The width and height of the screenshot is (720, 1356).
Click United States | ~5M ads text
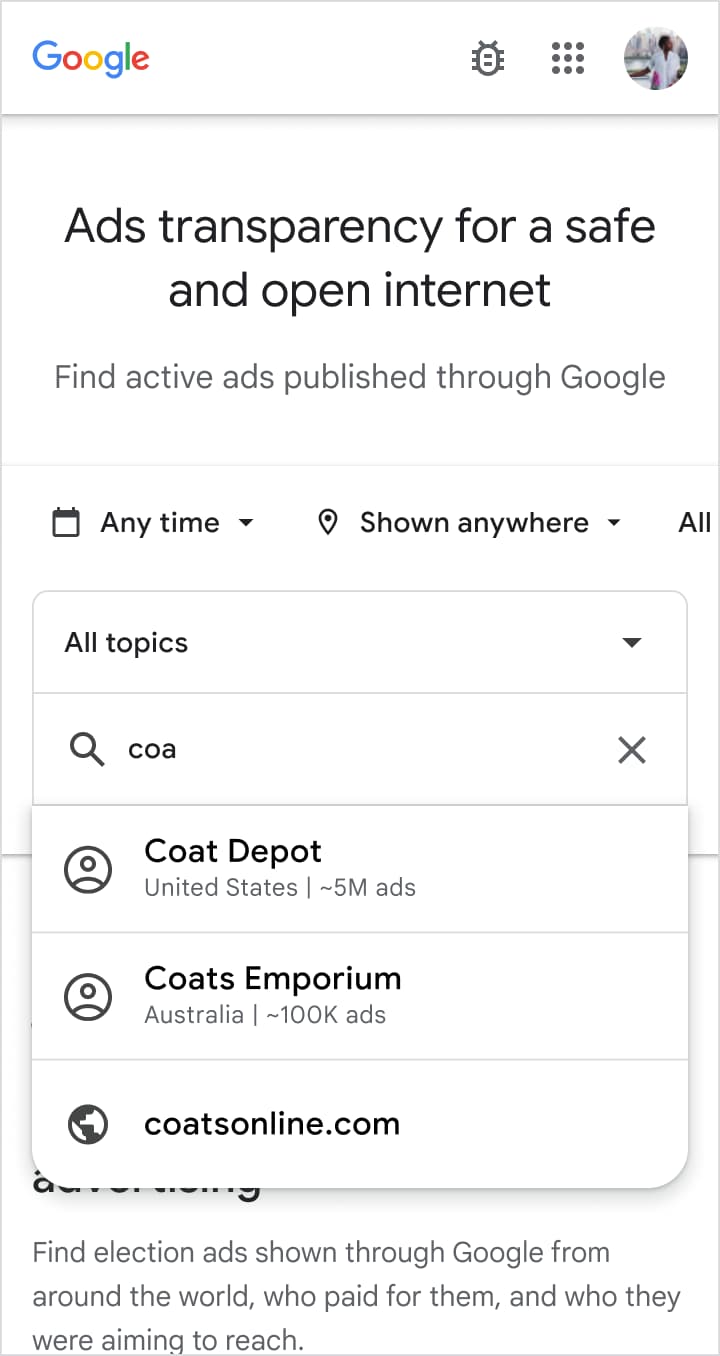coord(280,887)
